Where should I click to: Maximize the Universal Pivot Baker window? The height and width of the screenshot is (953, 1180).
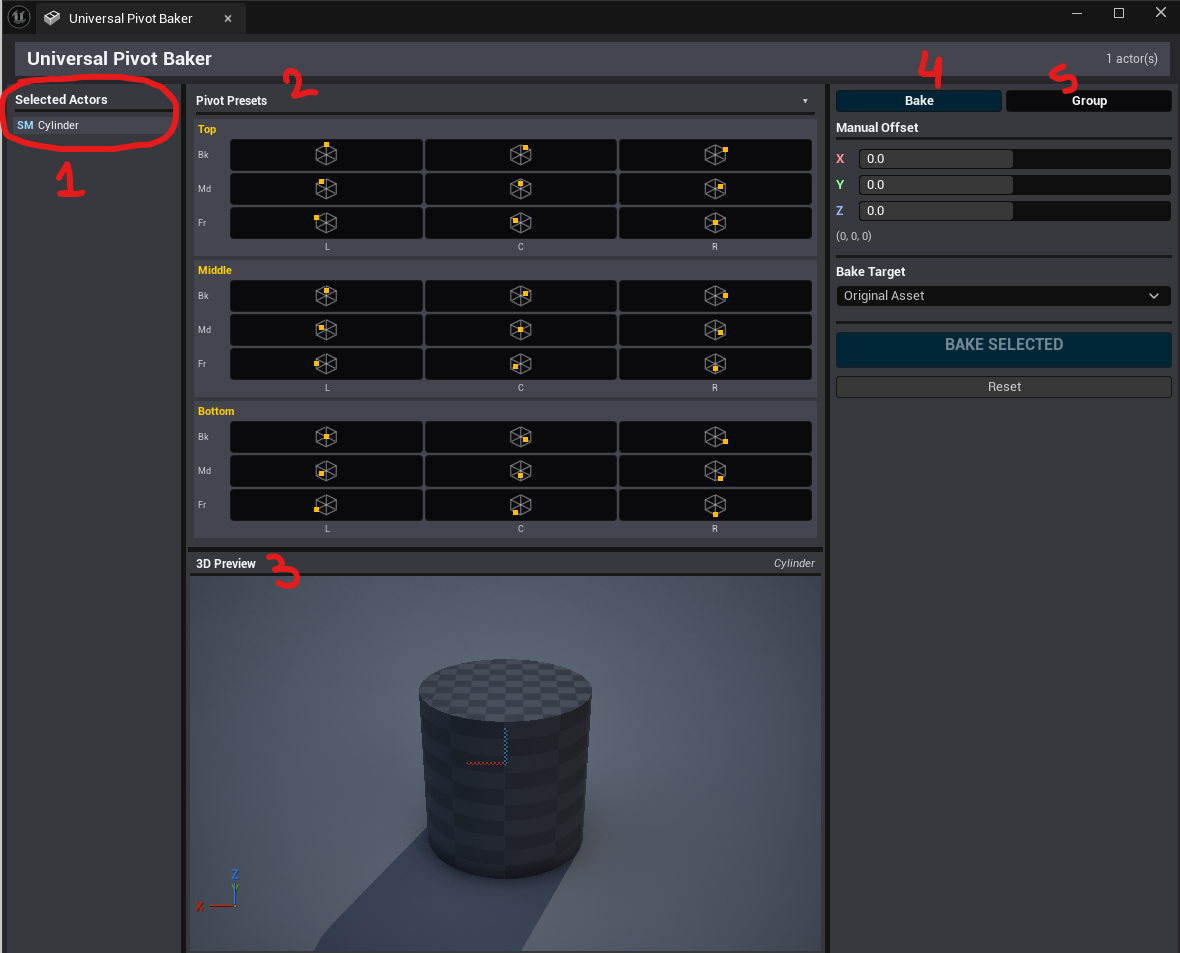click(x=1119, y=14)
